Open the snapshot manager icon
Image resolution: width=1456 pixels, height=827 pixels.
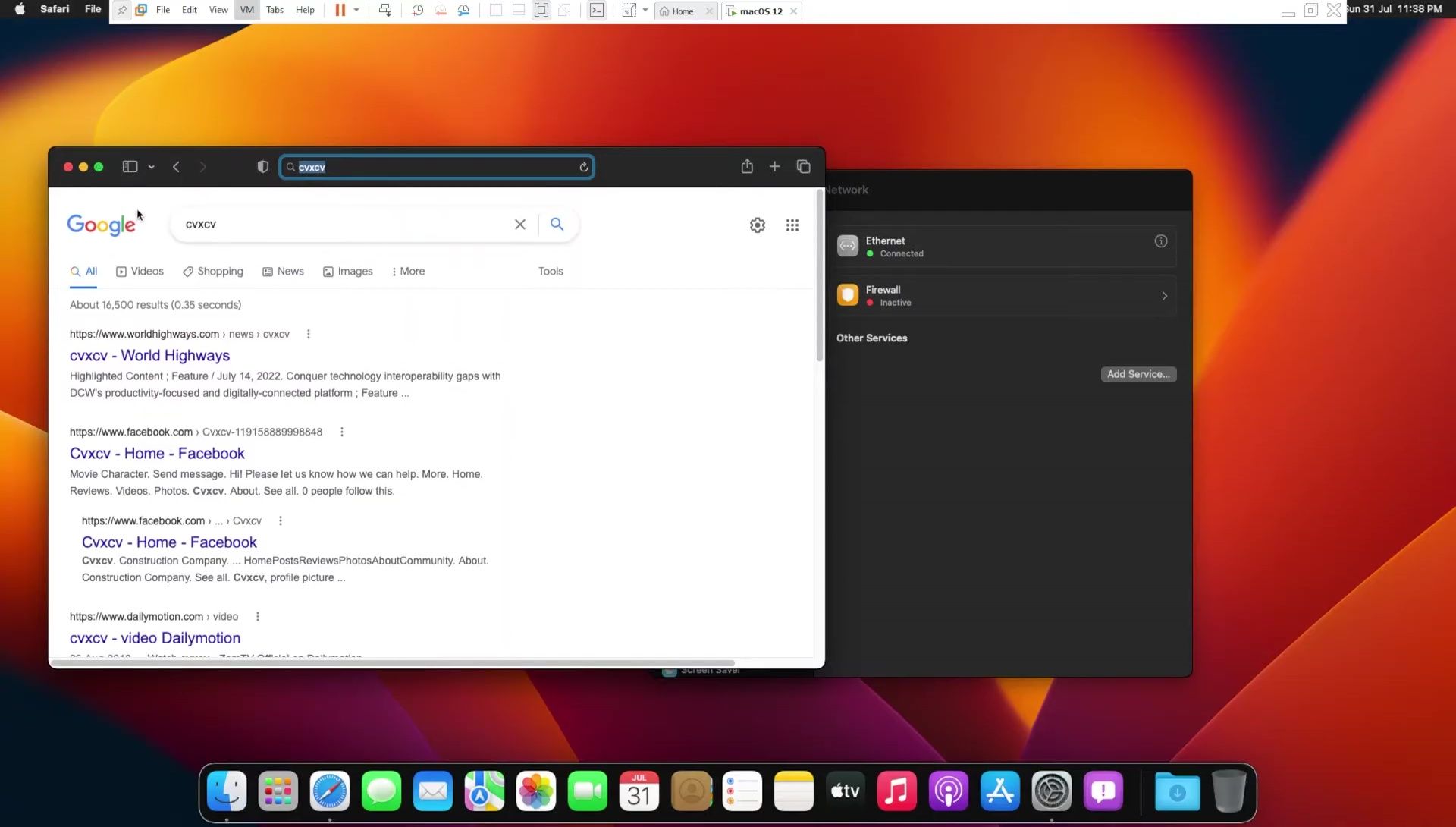coord(463,11)
